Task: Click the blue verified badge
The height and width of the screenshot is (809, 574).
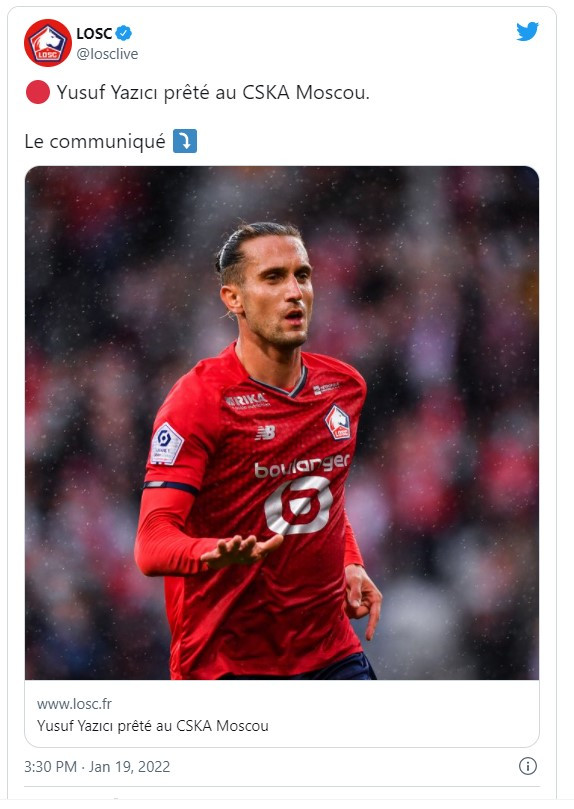Action: coord(123,33)
